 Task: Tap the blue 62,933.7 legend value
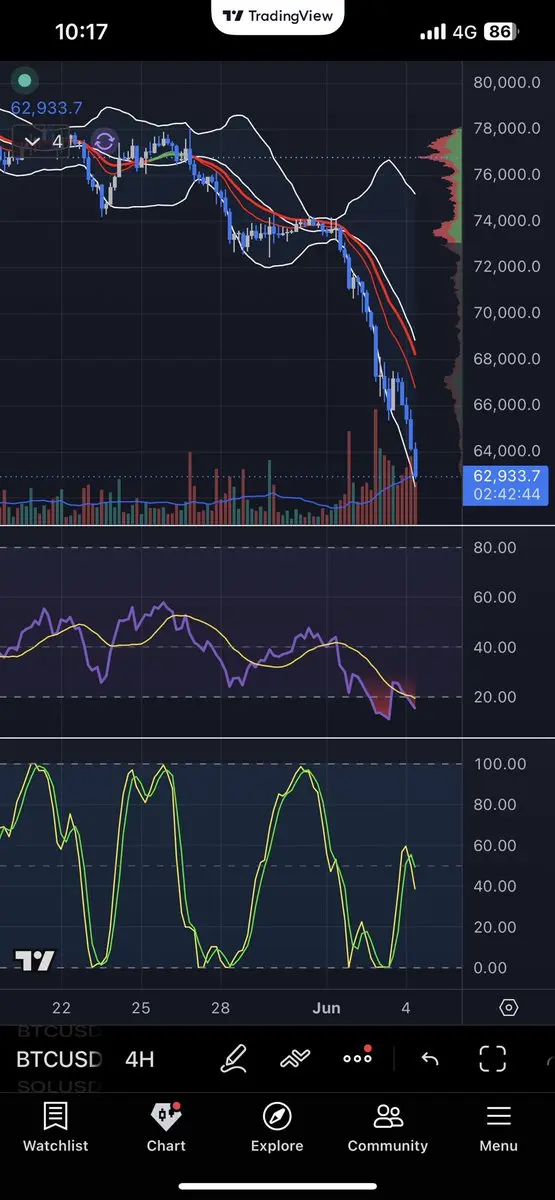point(47,108)
